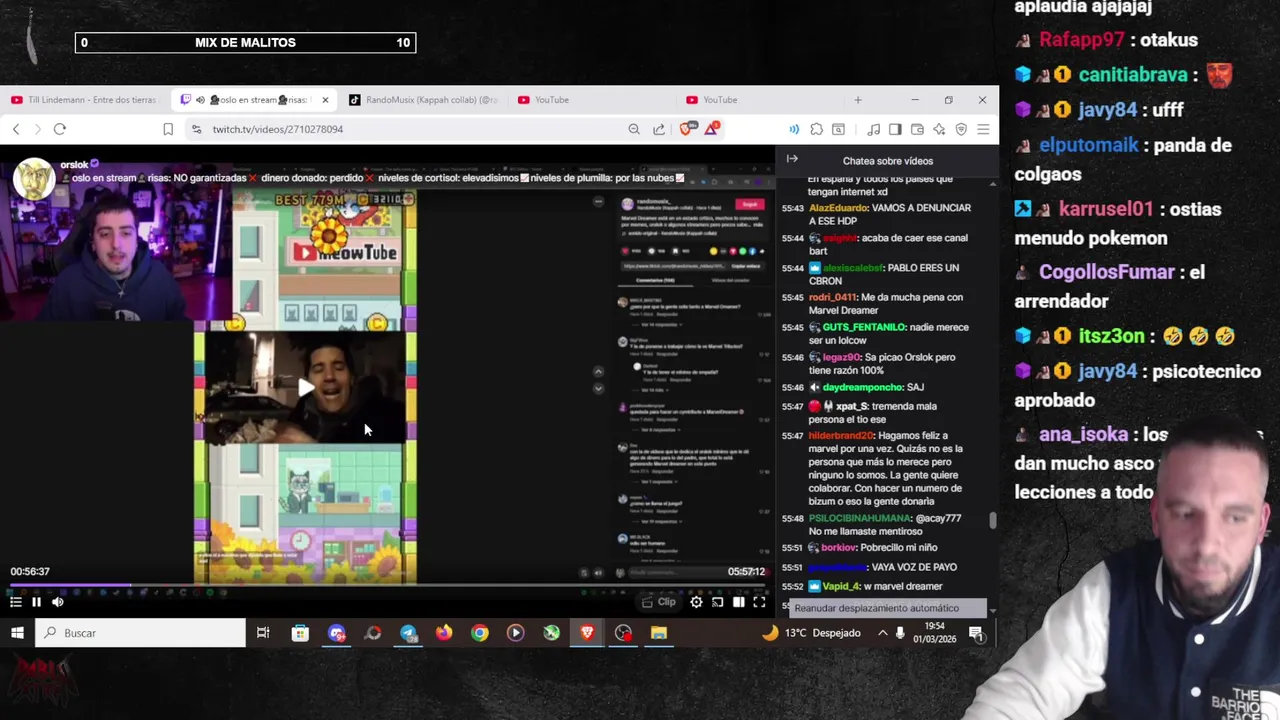This screenshot has height=720, width=1280.
Task: Click the Clip button in the player
Action: [x=659, y=602]
